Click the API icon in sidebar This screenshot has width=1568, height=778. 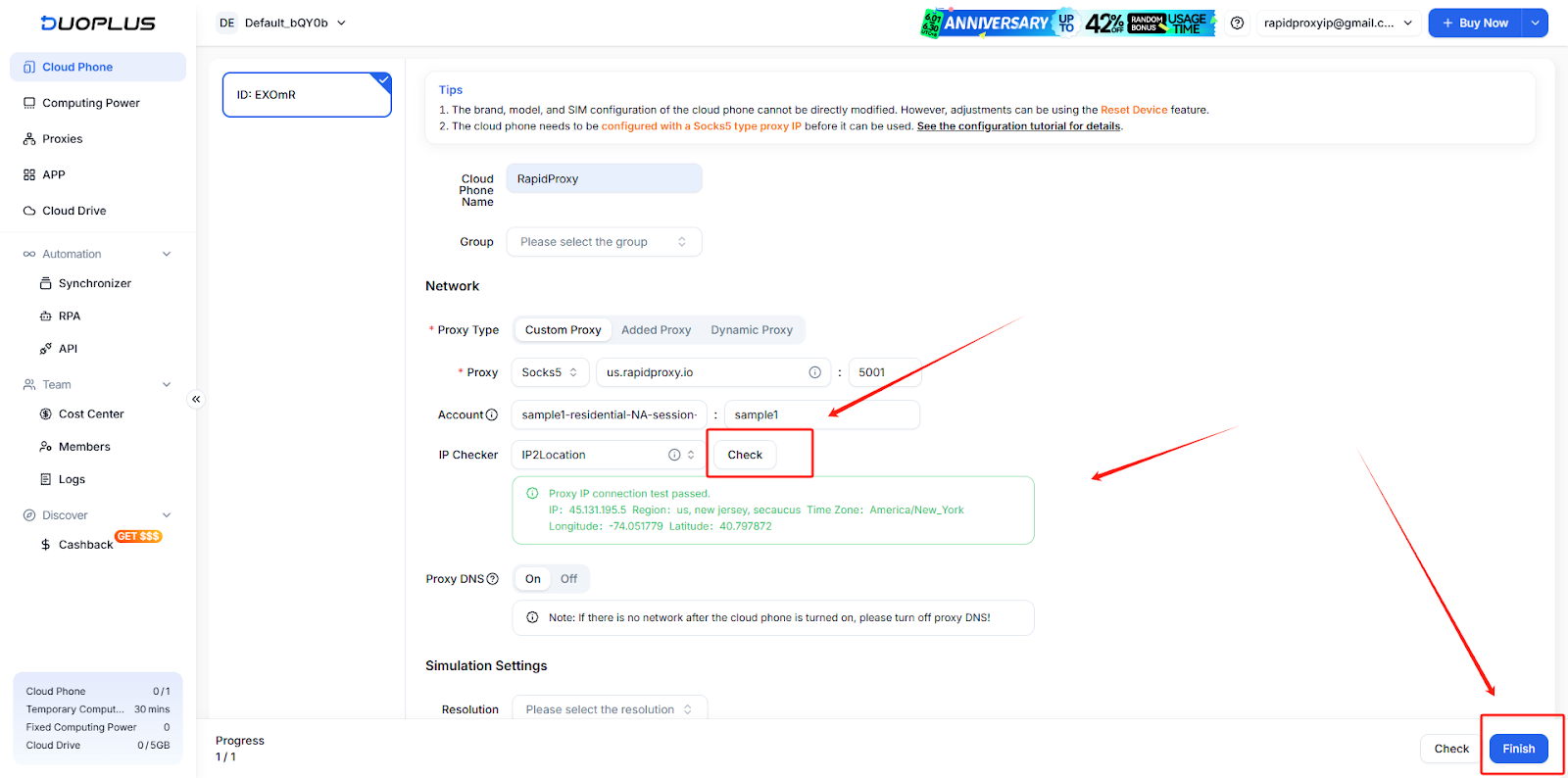[x=45, y=349]
